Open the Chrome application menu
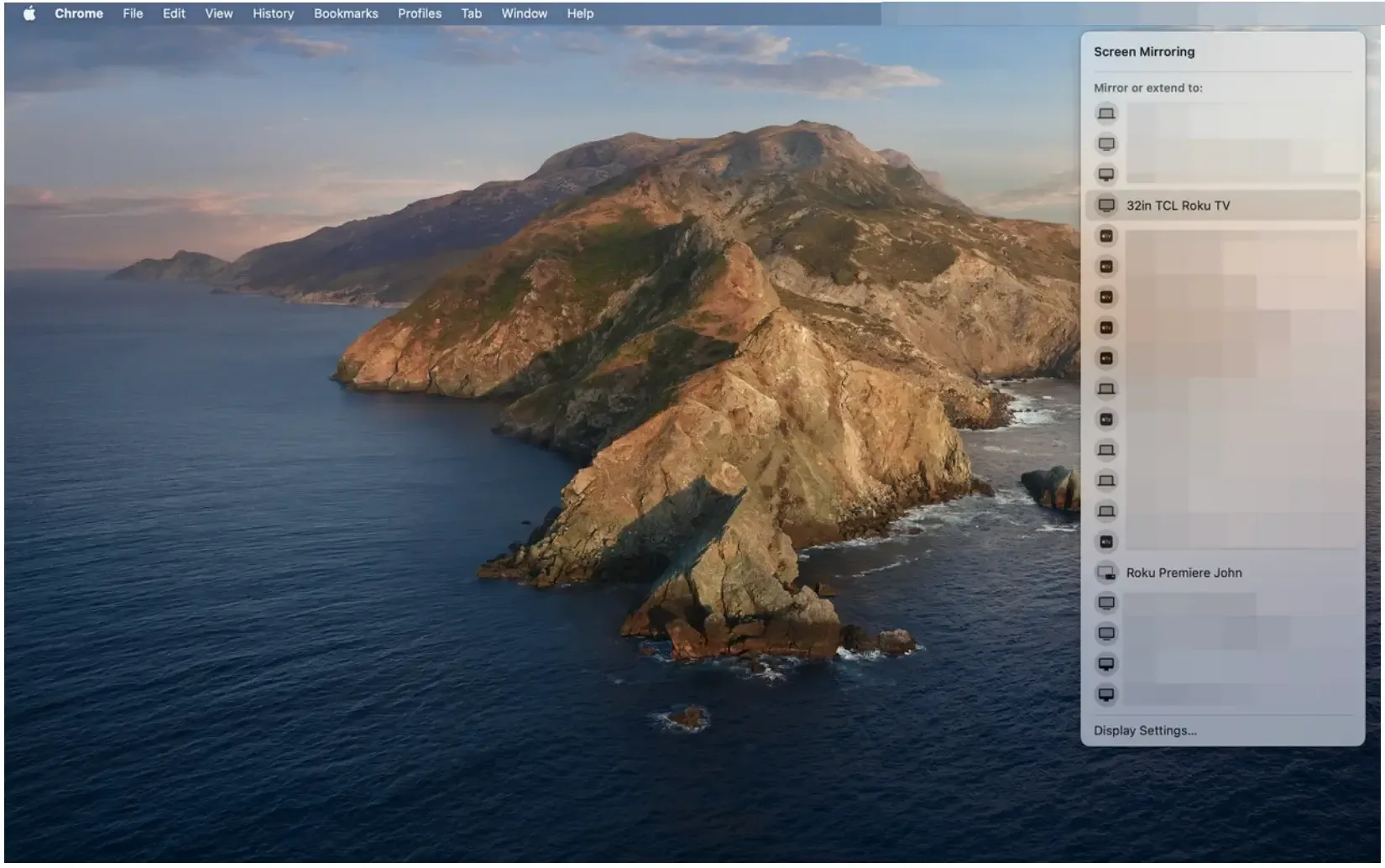Viewport: 1385px width, 868px height. point(79,13)
